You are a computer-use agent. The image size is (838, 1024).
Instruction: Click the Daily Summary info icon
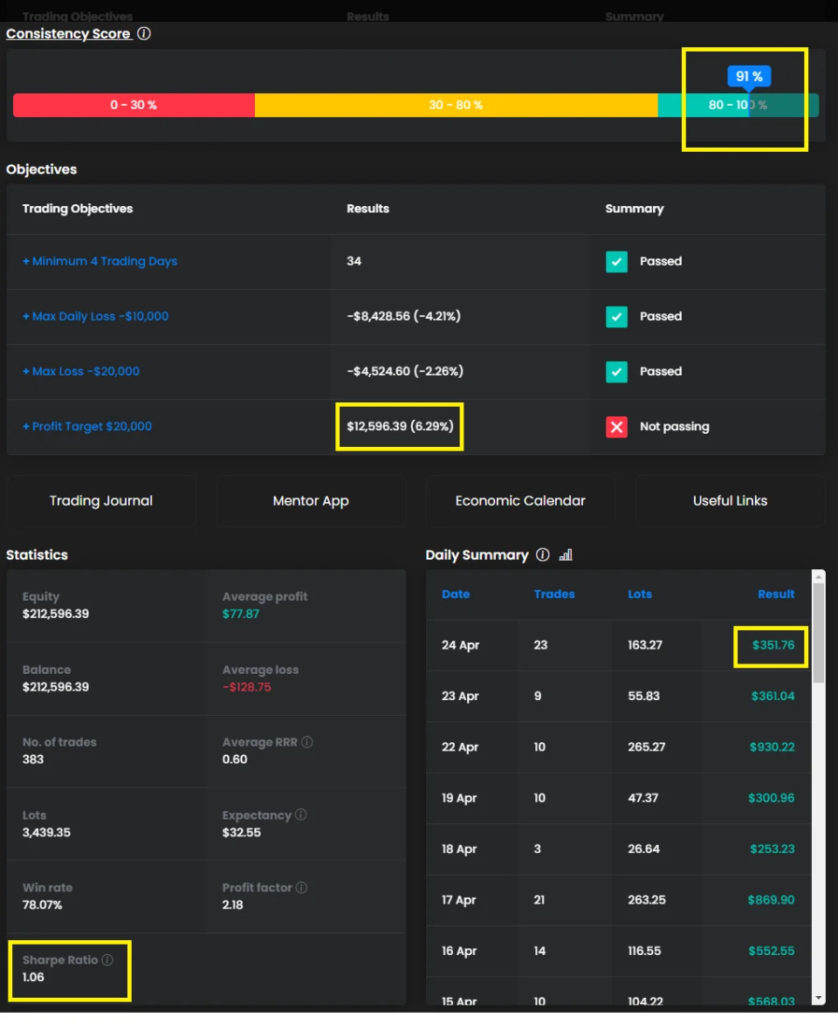pos(543,555)
